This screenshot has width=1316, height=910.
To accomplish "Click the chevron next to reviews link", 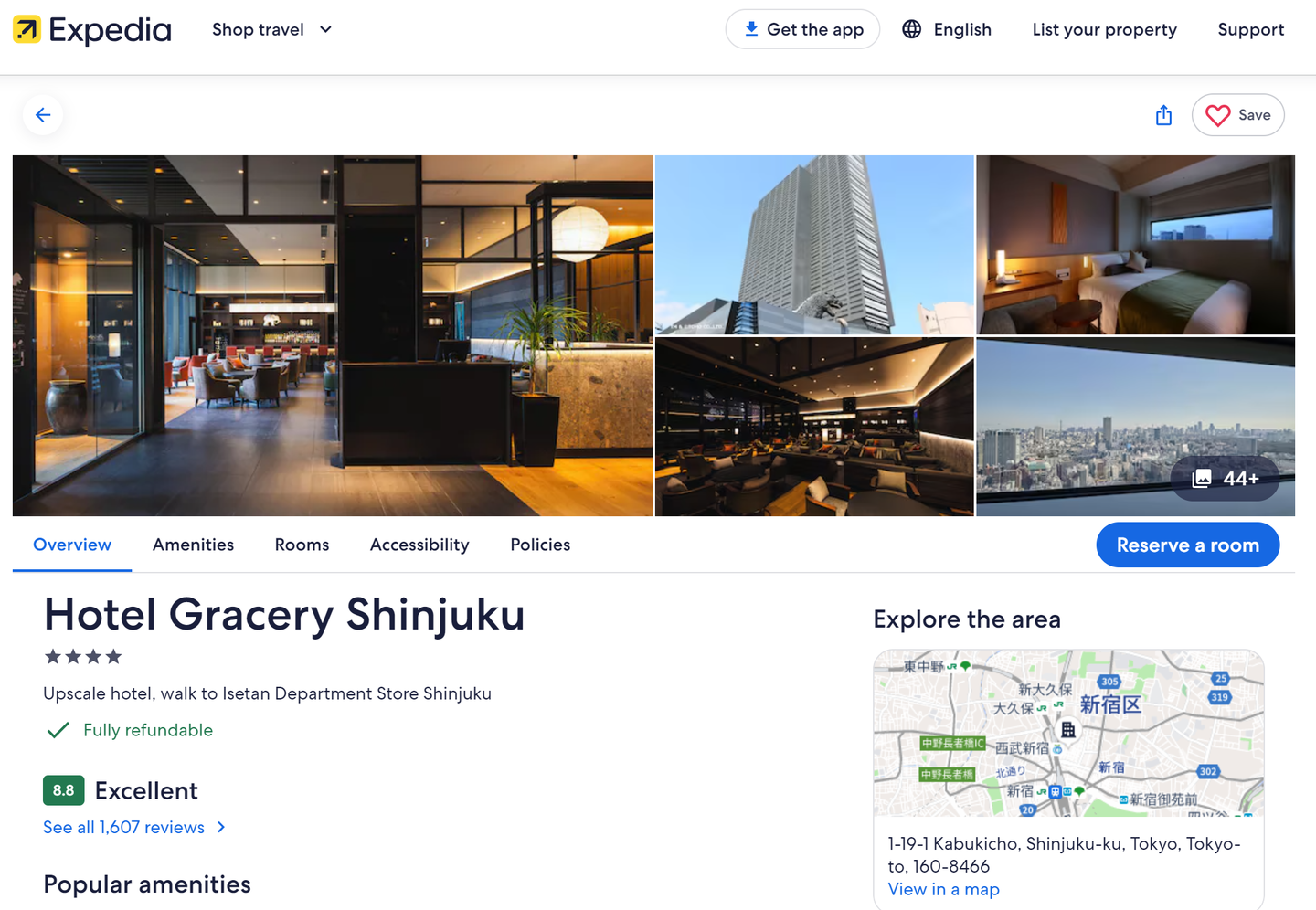I will pos(221,827).
